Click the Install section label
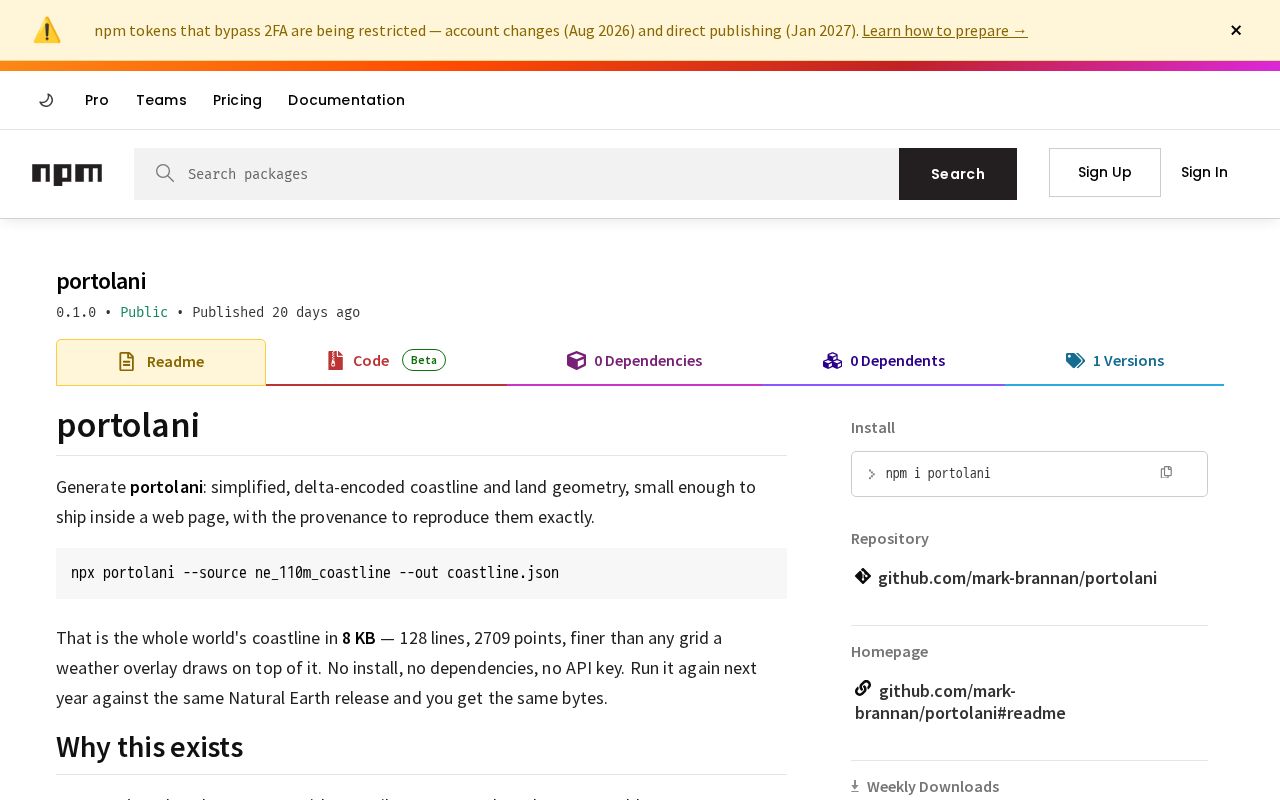This screenshot has height=800, width=1280. 873,427
